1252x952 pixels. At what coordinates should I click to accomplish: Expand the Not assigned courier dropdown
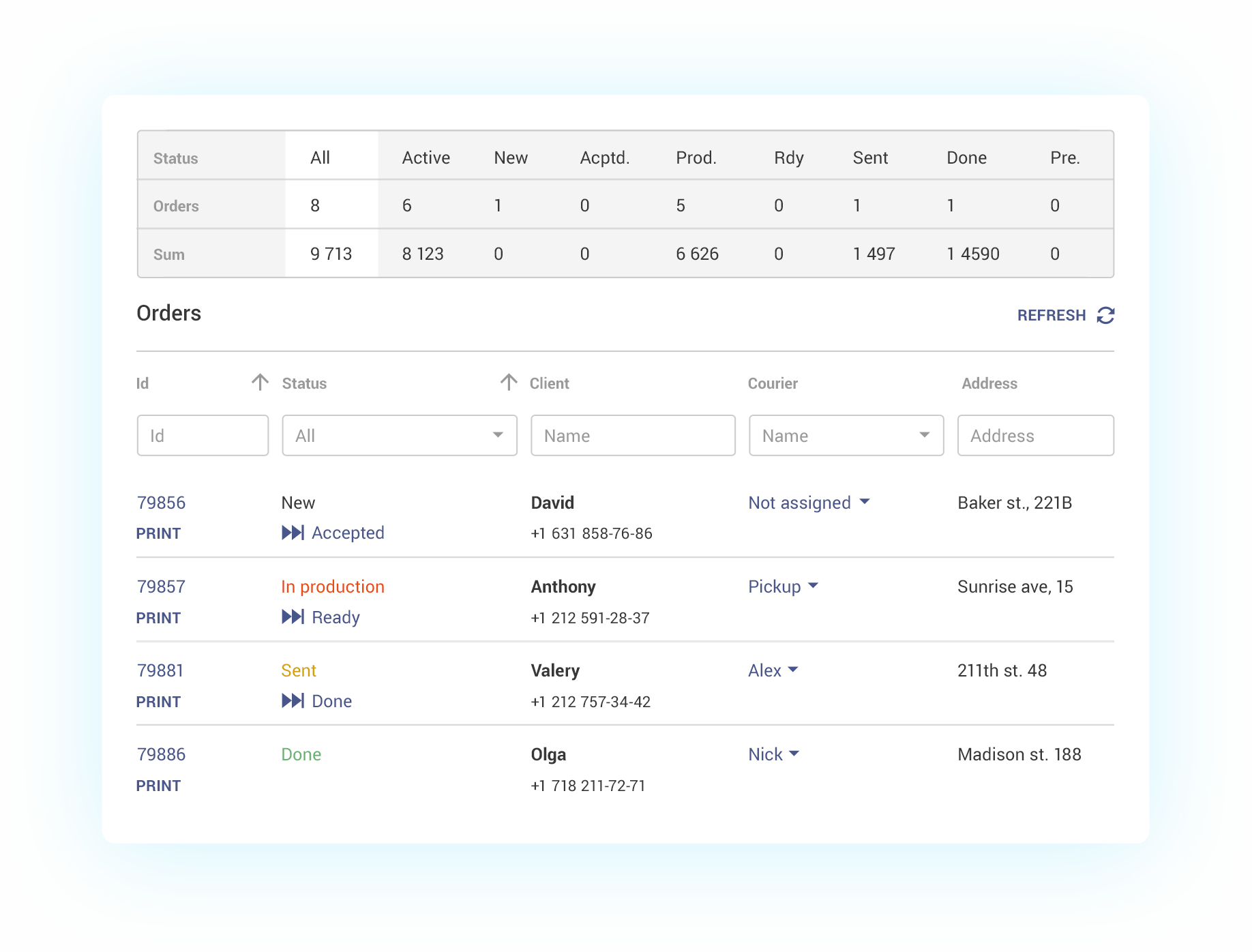pos(865,502)
